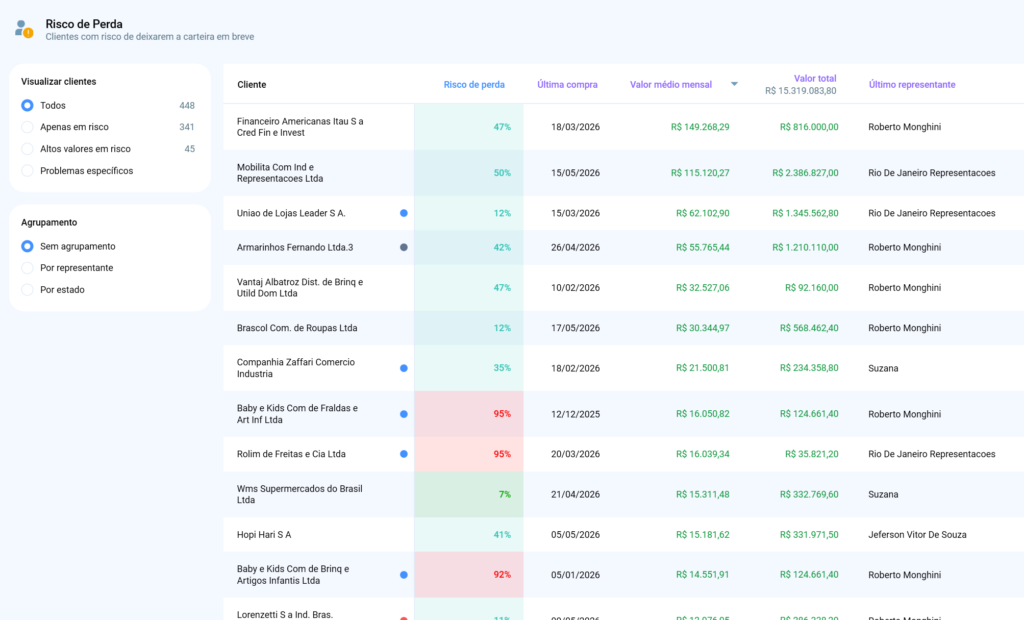Click gray dot beside Armarinhos Fernando Ltda.3
This screenshot has height=620, width=1024.
tap(404, 247)
